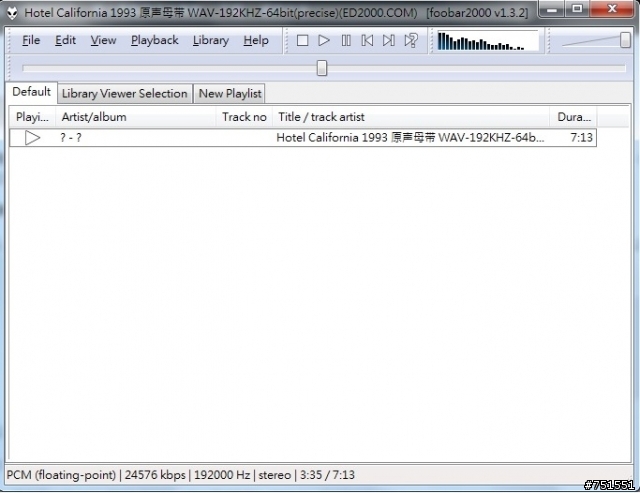640x493 pixels.
Task: Open the Edit menu
Action: pyautogui.click(x=65, y=40)
